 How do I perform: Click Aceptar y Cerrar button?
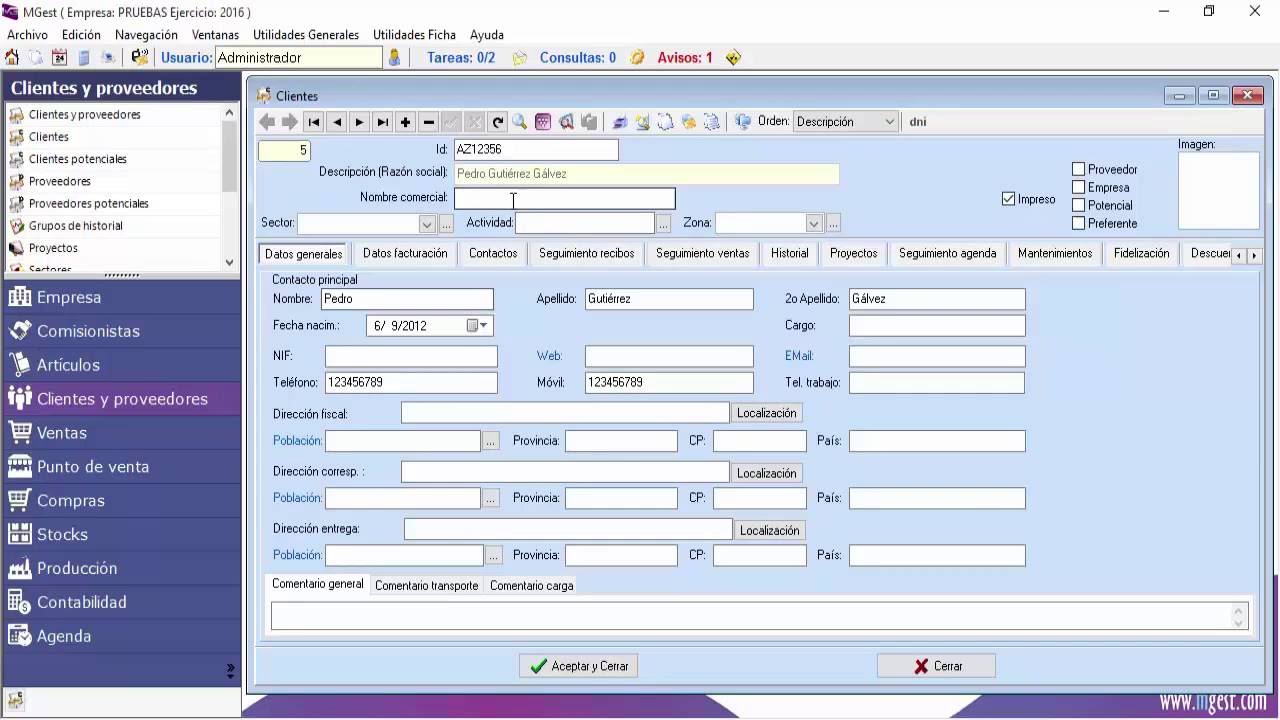pyautogui.click(x=579, y=666)
